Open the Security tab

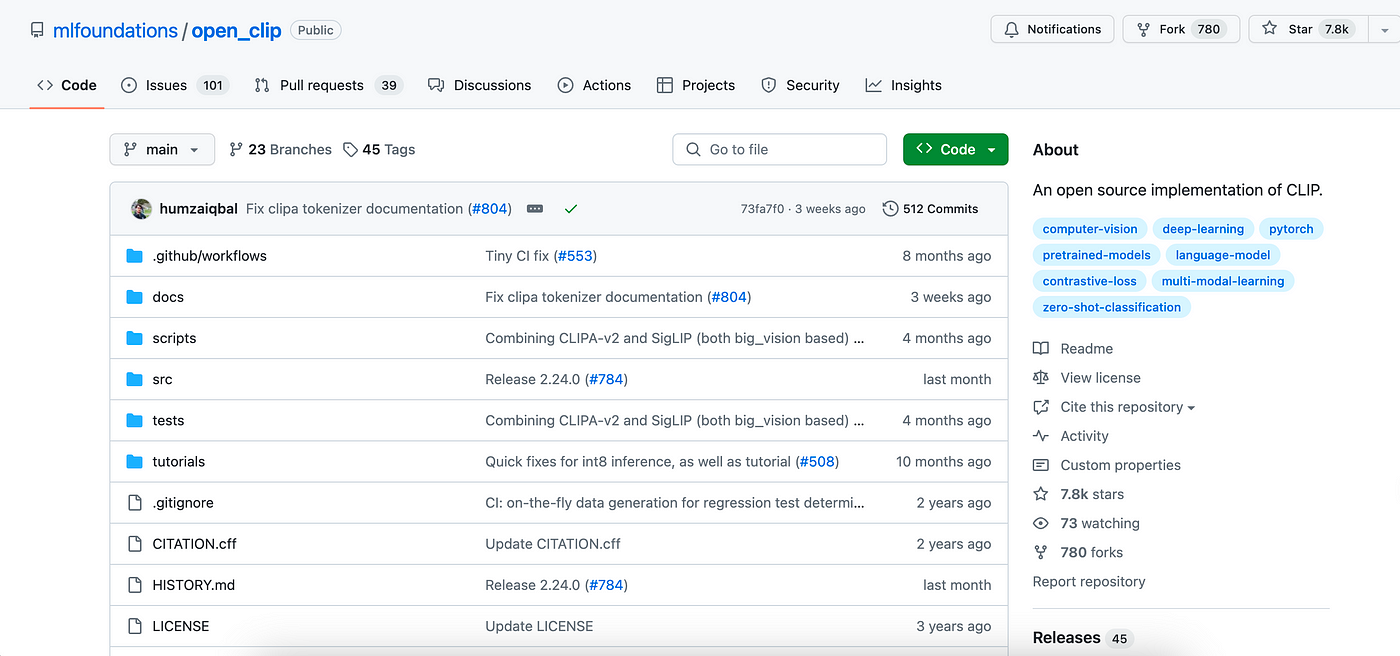click(800, 85)
